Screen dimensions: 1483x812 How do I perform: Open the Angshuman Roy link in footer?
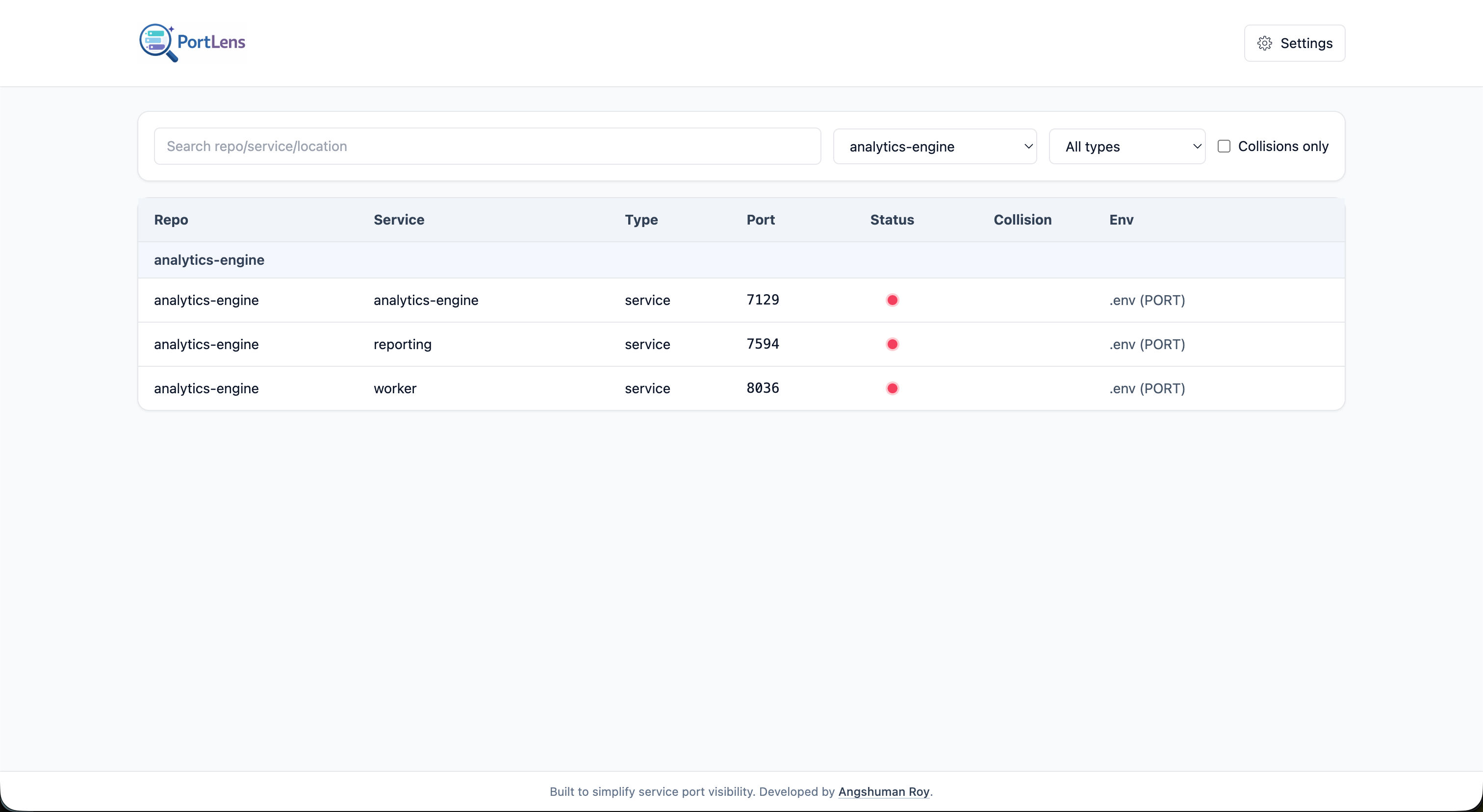click(x=884, y=791)
